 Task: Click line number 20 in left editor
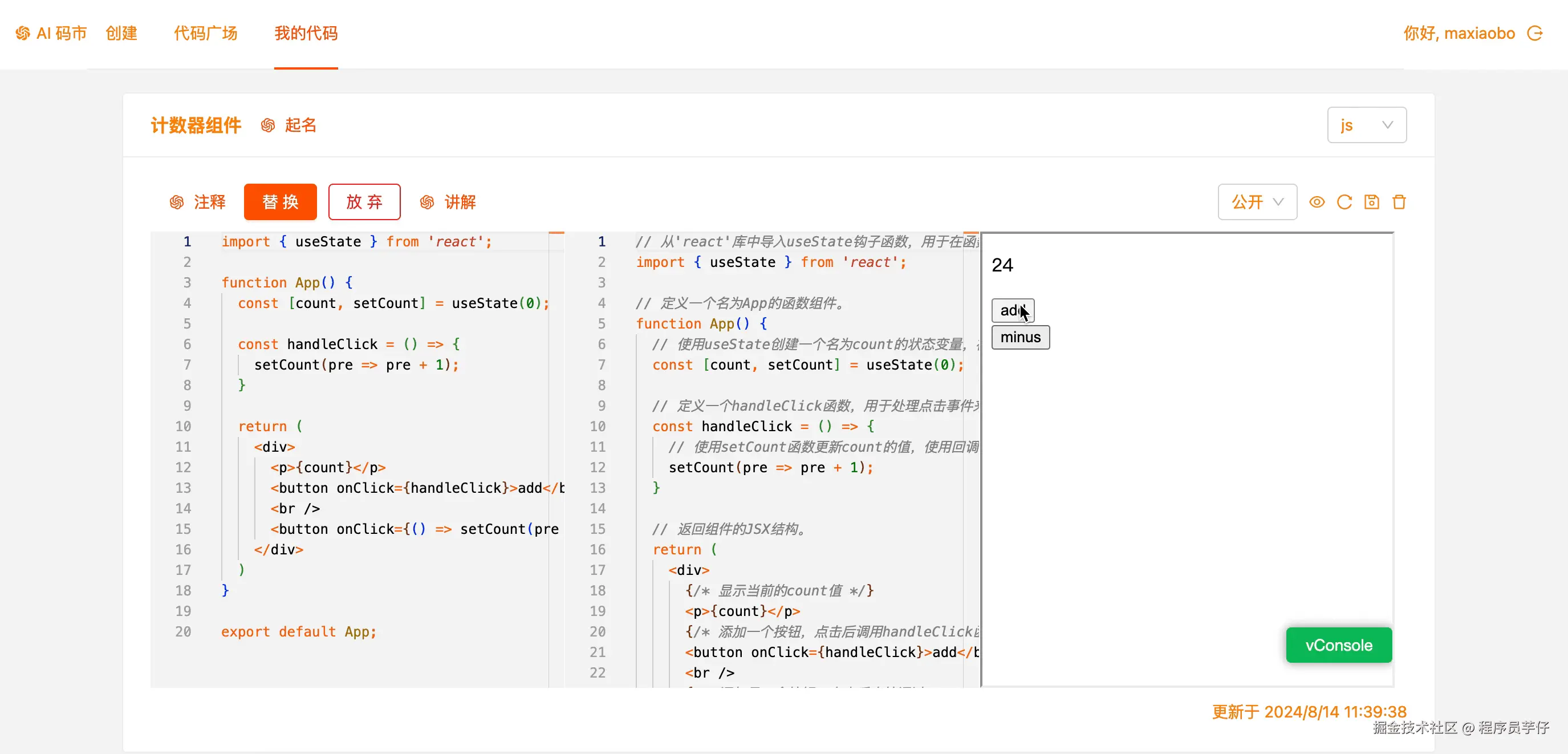(x=183, y=631)
